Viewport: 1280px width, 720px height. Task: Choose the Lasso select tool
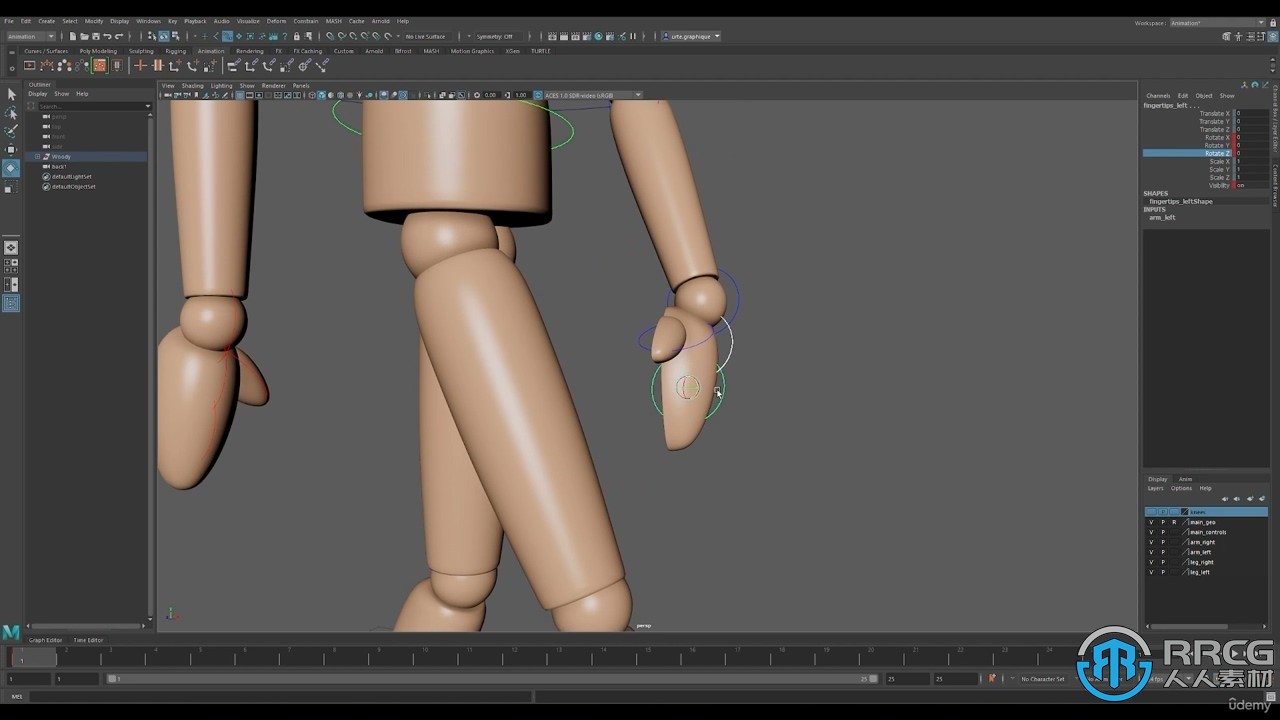(x=11, y=113)
